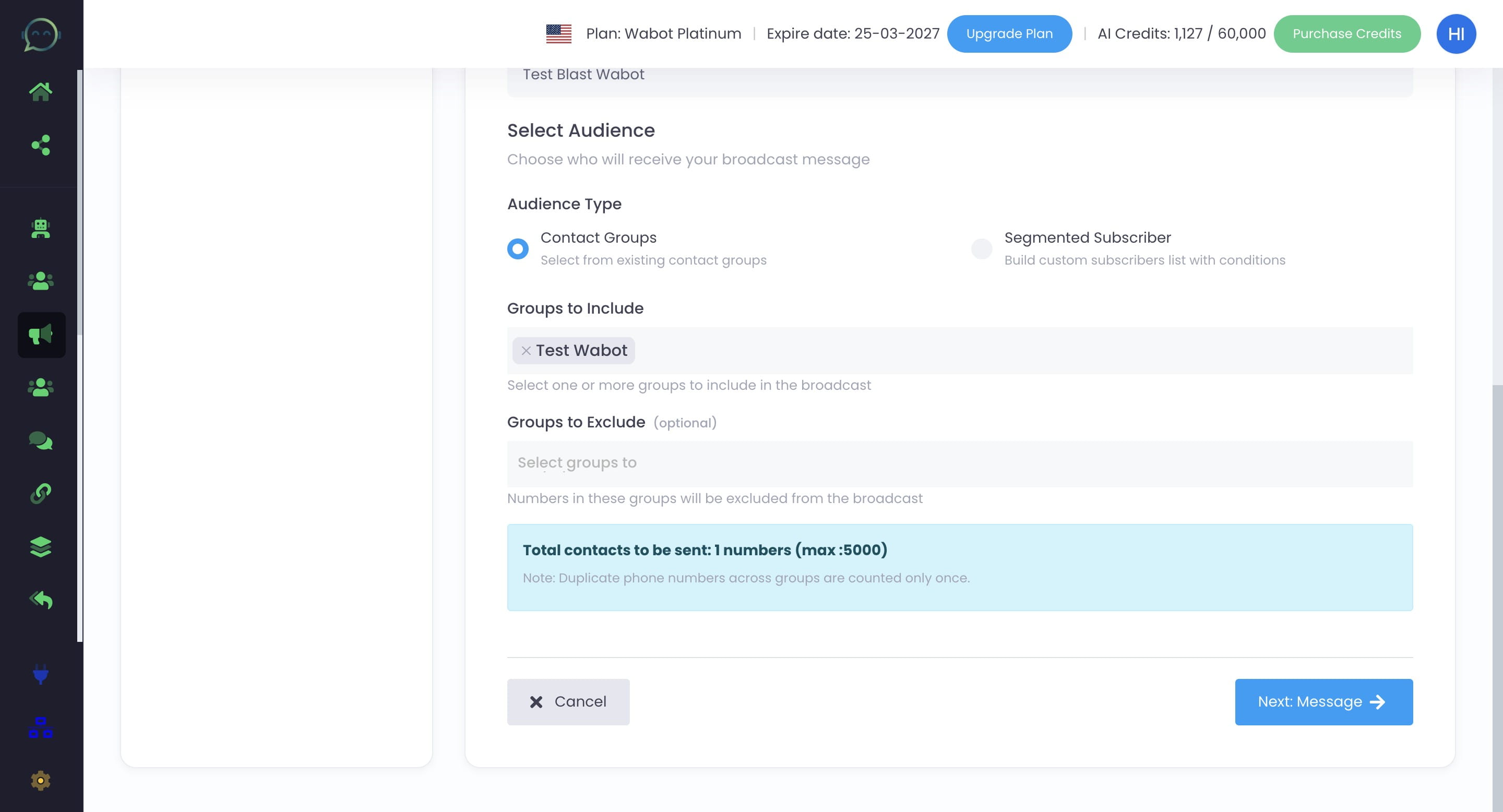Open the chatbot builder section

pos(41,229)
